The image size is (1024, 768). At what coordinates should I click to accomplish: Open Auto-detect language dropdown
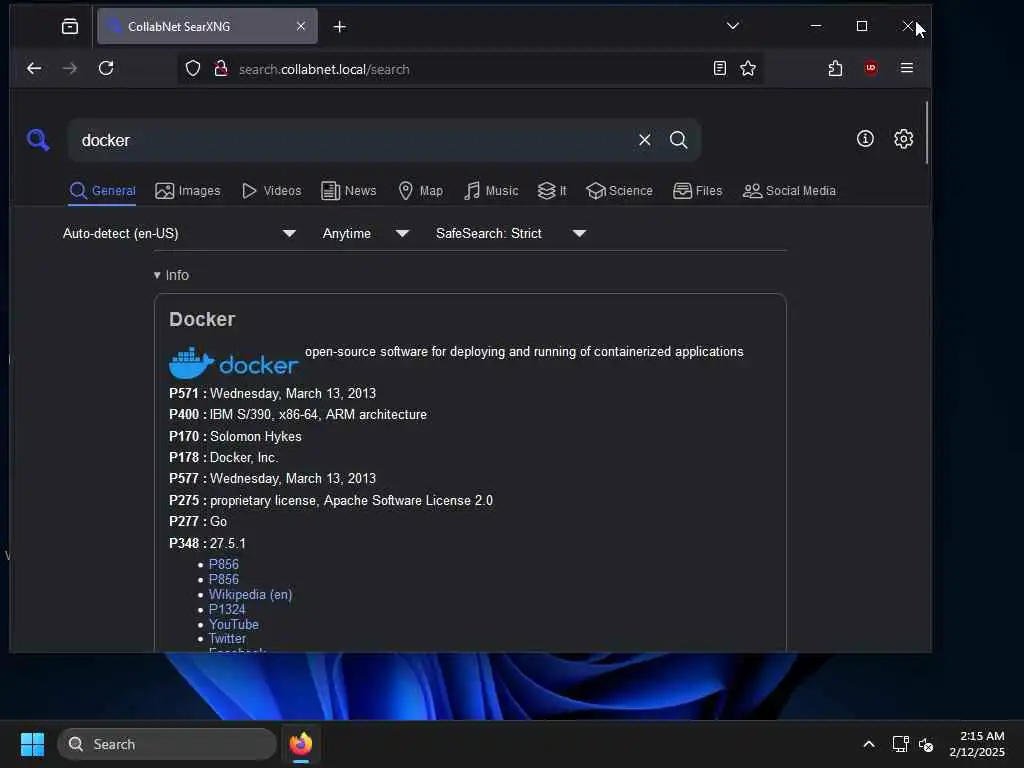point(179,233)
